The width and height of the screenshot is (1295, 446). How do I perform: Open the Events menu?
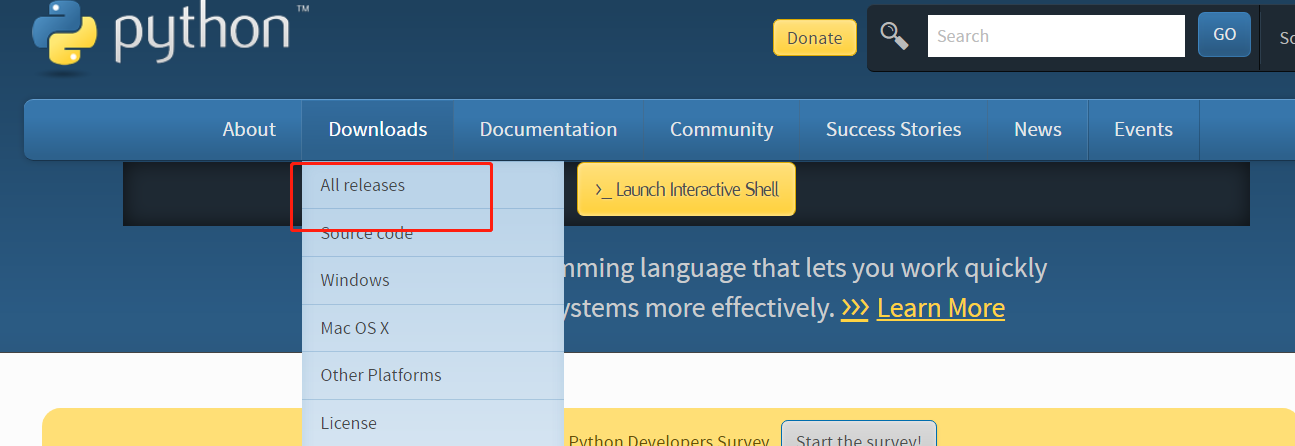click(x=1143, y=129)
